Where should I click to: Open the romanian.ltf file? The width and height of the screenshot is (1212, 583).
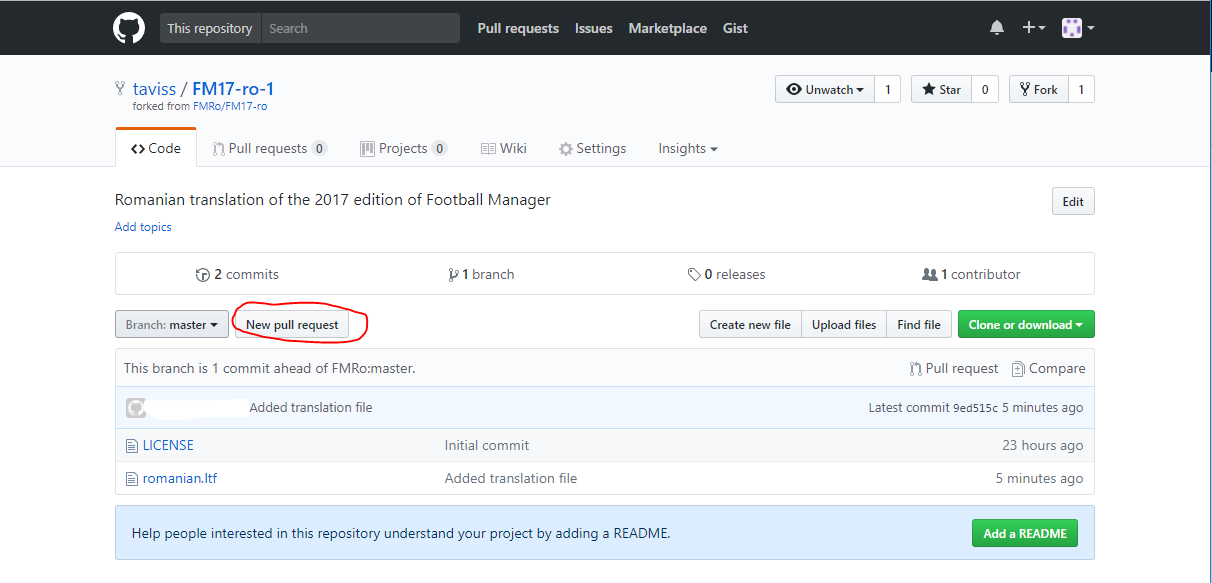point(179,478)
